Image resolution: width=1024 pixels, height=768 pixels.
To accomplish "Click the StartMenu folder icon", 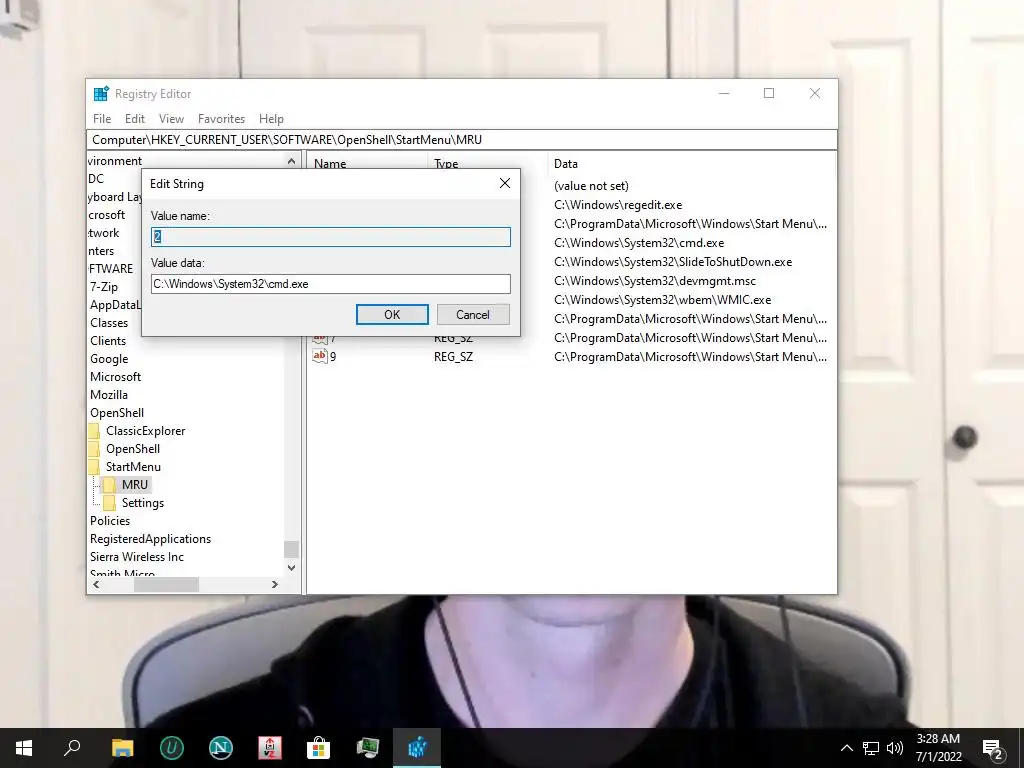I will [94, 467].
